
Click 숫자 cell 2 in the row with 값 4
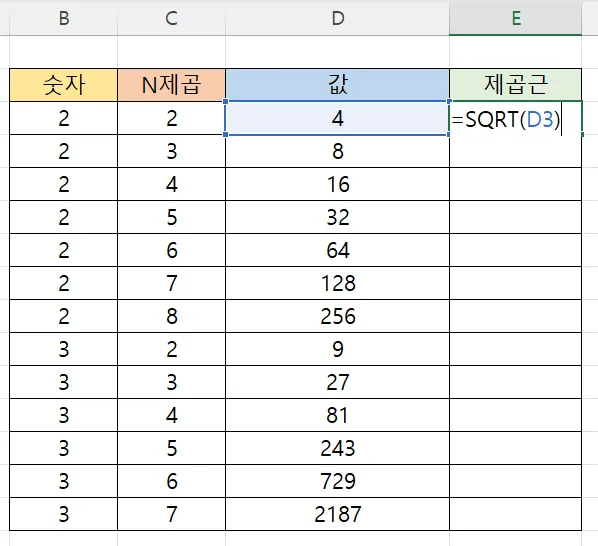tap(63, 118)
